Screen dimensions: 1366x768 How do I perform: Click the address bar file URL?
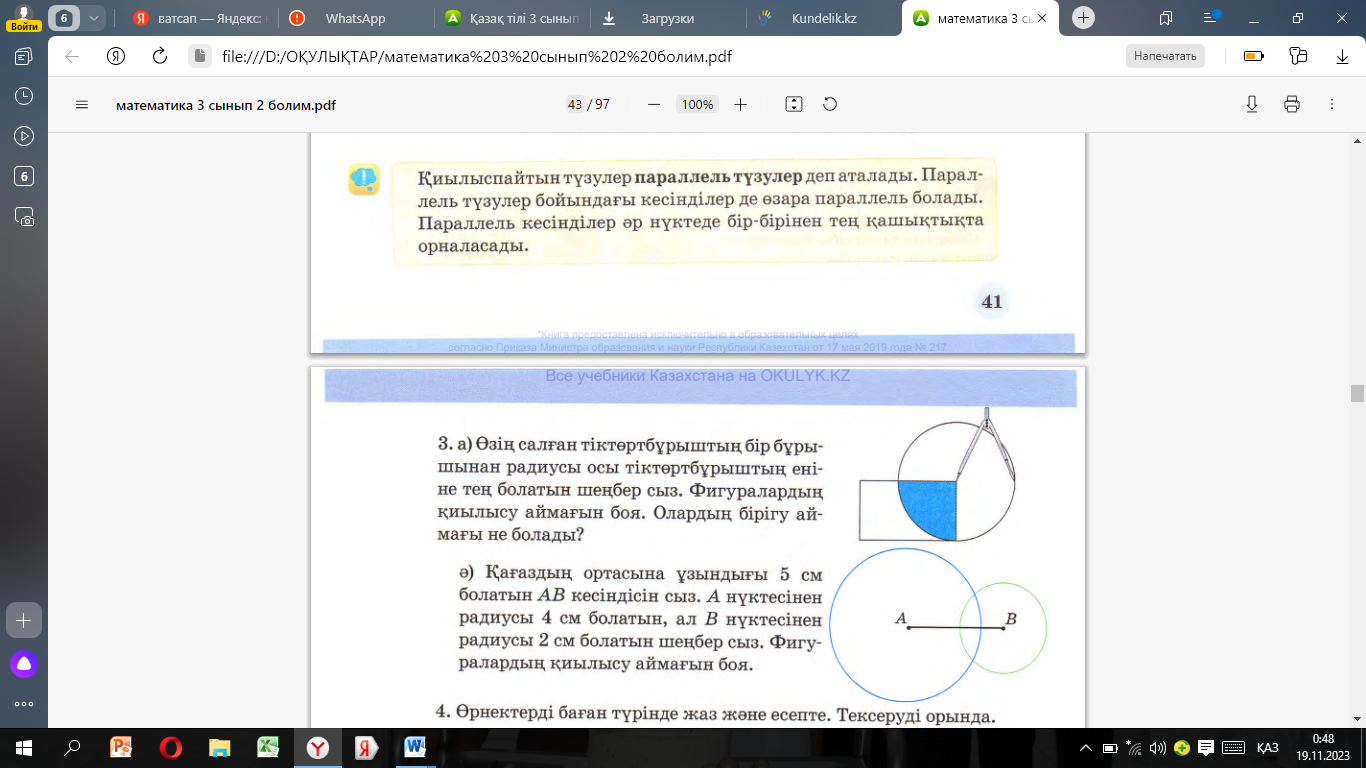[477, 56]
